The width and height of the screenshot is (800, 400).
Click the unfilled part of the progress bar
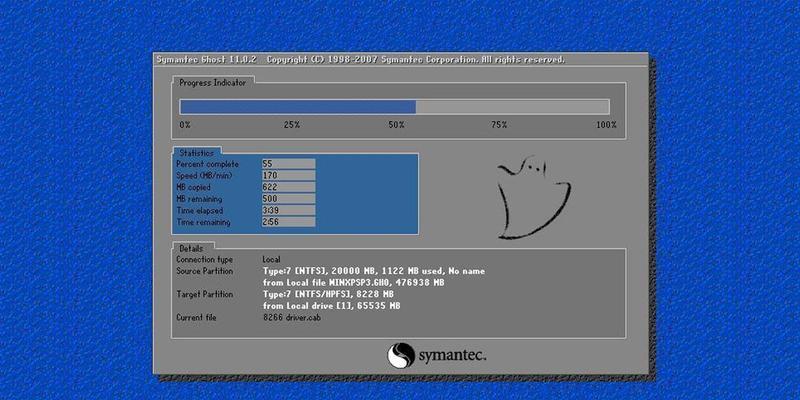[x=512, y=107]
